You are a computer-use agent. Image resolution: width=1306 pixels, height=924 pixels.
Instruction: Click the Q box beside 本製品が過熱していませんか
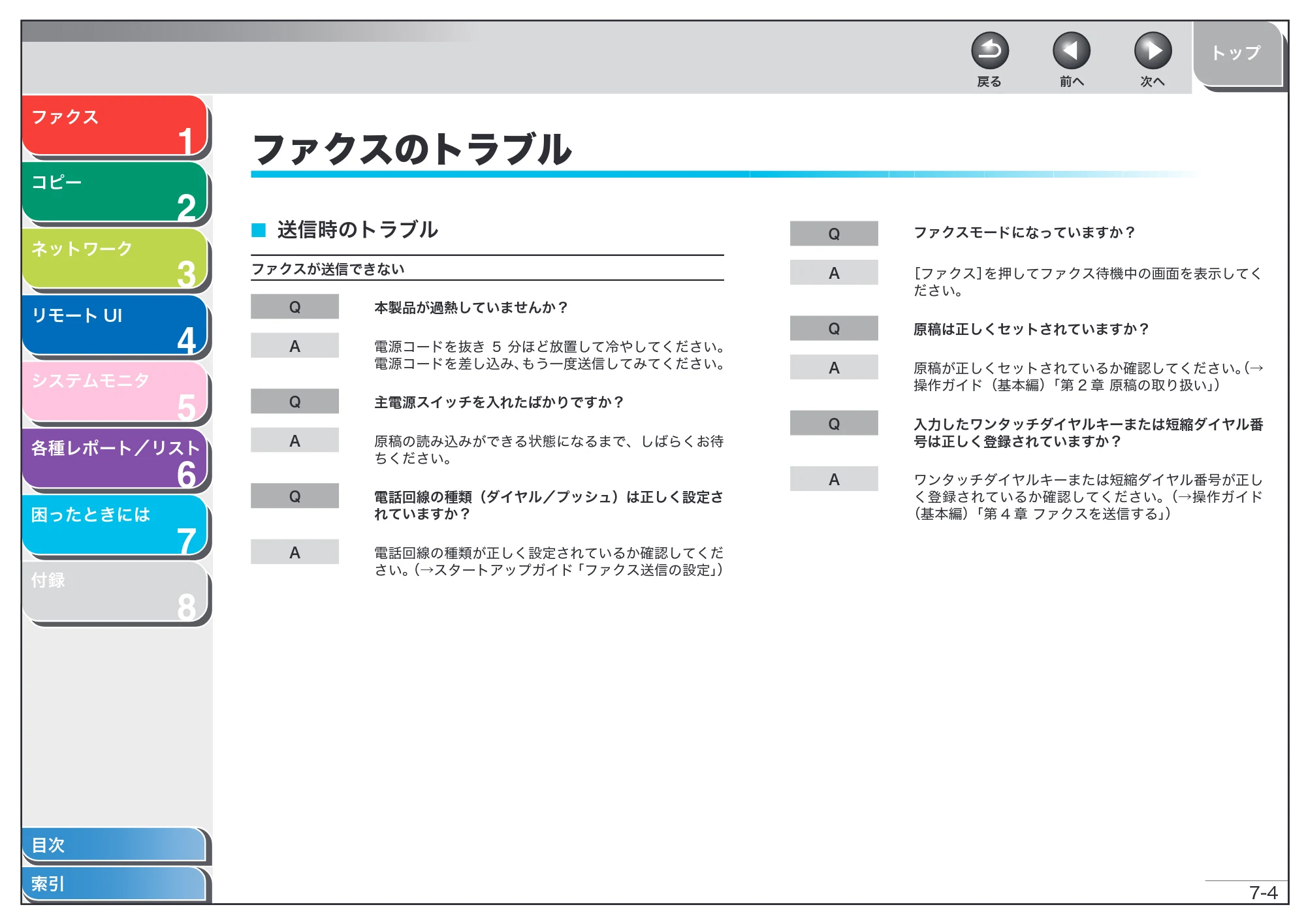point(295,307)
